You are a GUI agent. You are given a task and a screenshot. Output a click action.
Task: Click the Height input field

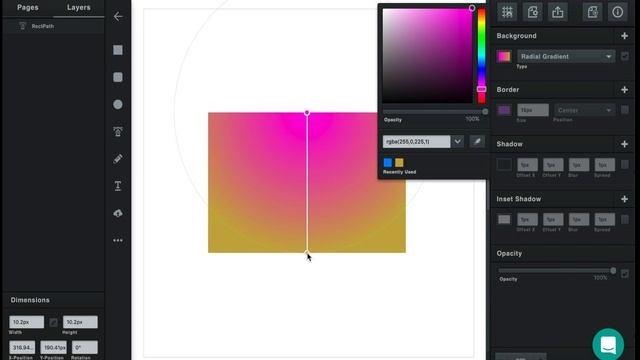80,322
